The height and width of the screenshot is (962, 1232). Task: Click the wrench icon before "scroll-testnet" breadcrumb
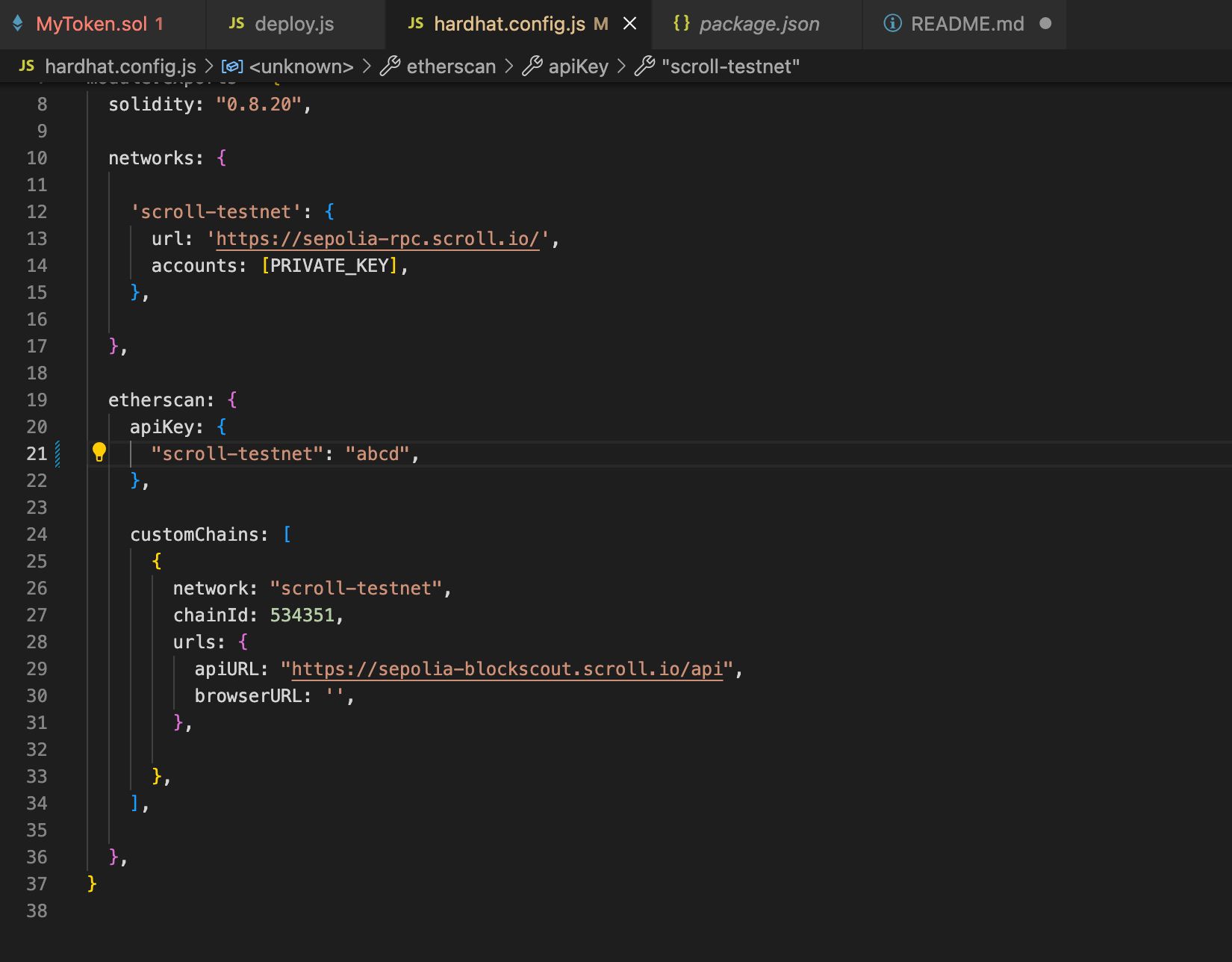[645, 66]
